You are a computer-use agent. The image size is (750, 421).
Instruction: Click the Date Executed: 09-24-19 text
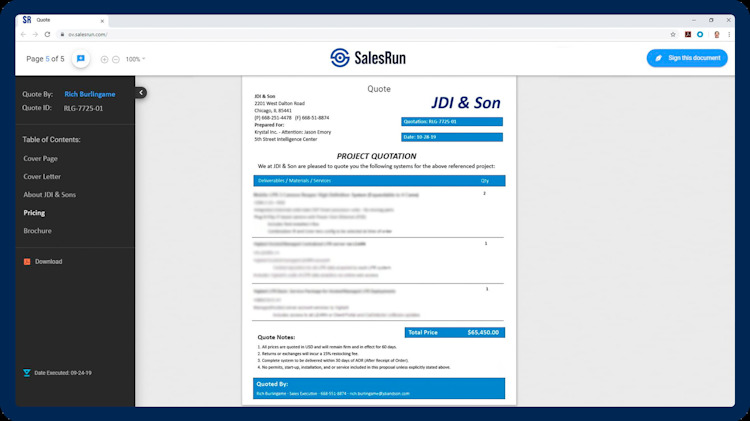pos(63,373)
